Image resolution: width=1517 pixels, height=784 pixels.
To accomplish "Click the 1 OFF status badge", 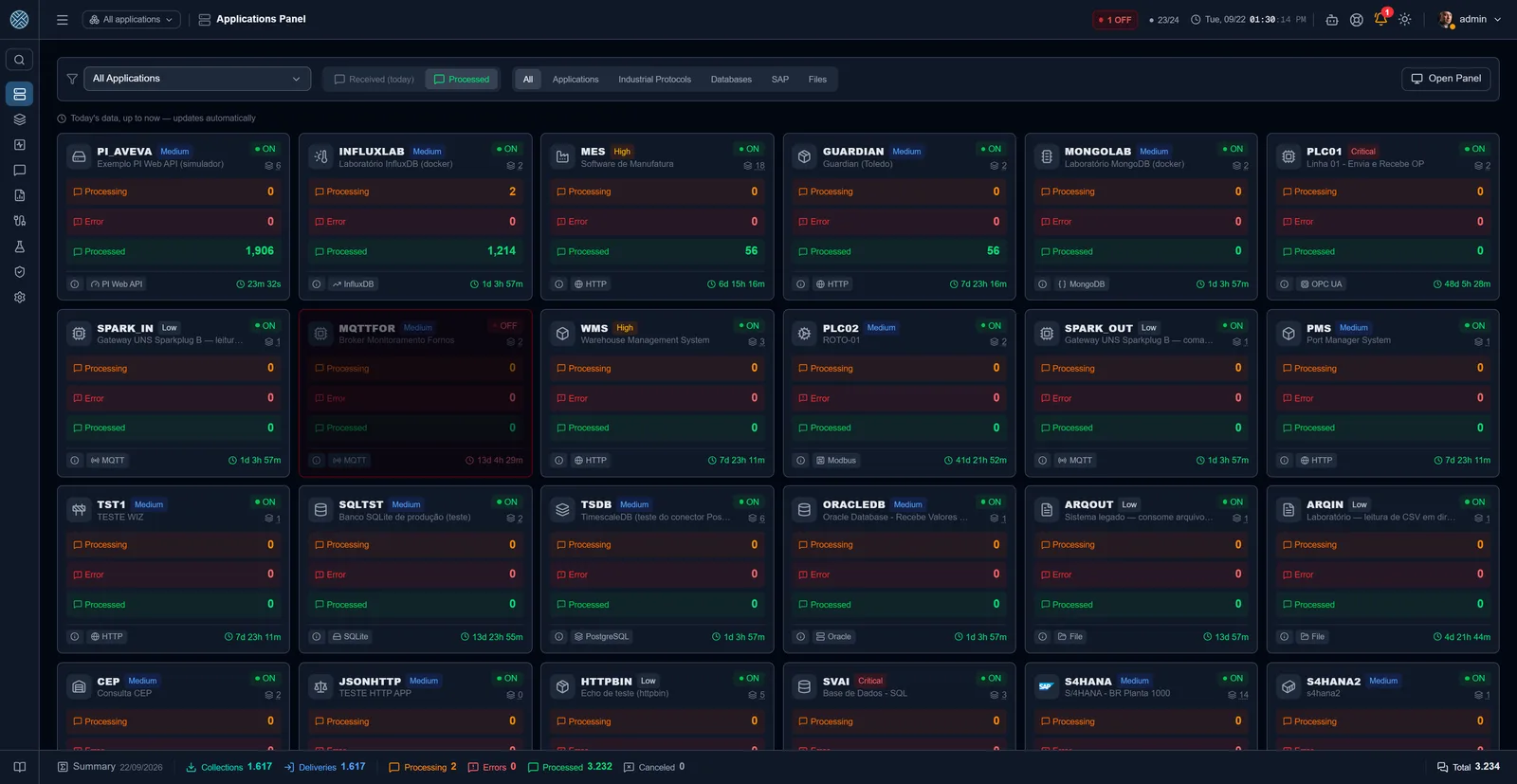I will (x=1115, y=19).
